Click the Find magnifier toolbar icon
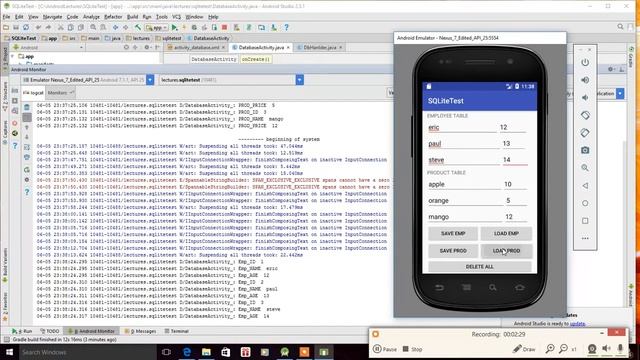 [x=93, y=27]
